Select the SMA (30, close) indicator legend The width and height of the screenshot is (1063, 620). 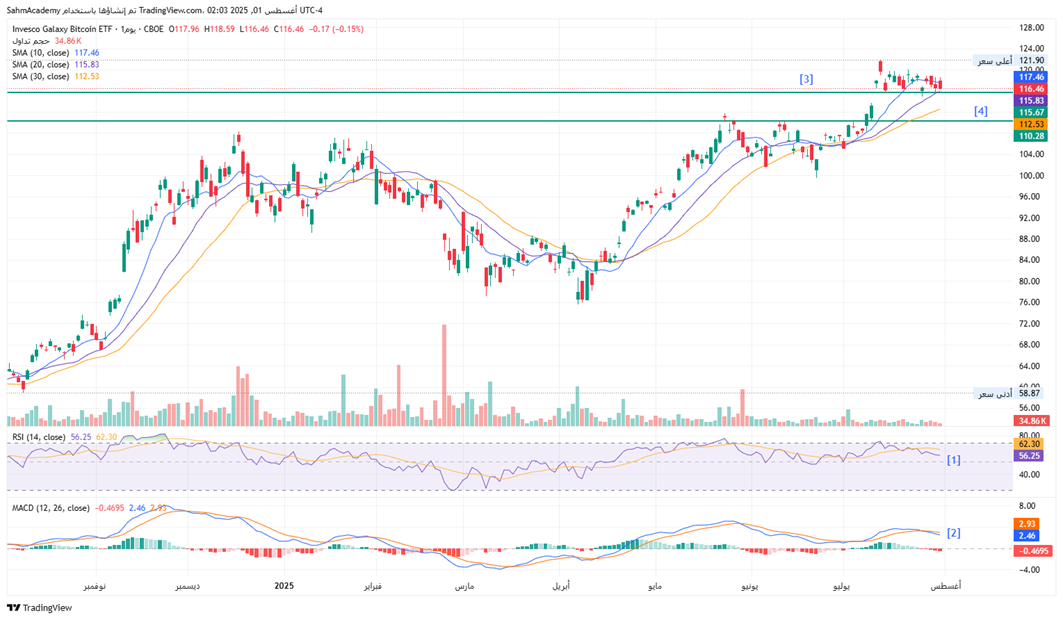point(41,77)
